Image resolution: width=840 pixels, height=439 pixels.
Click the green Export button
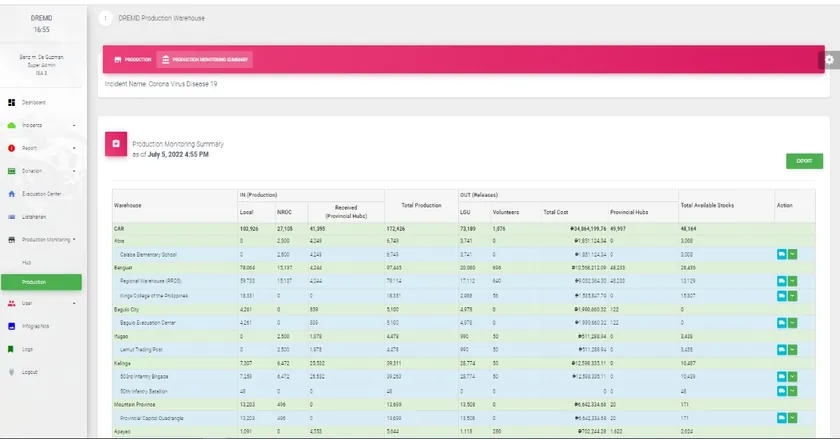click(804, 161)
